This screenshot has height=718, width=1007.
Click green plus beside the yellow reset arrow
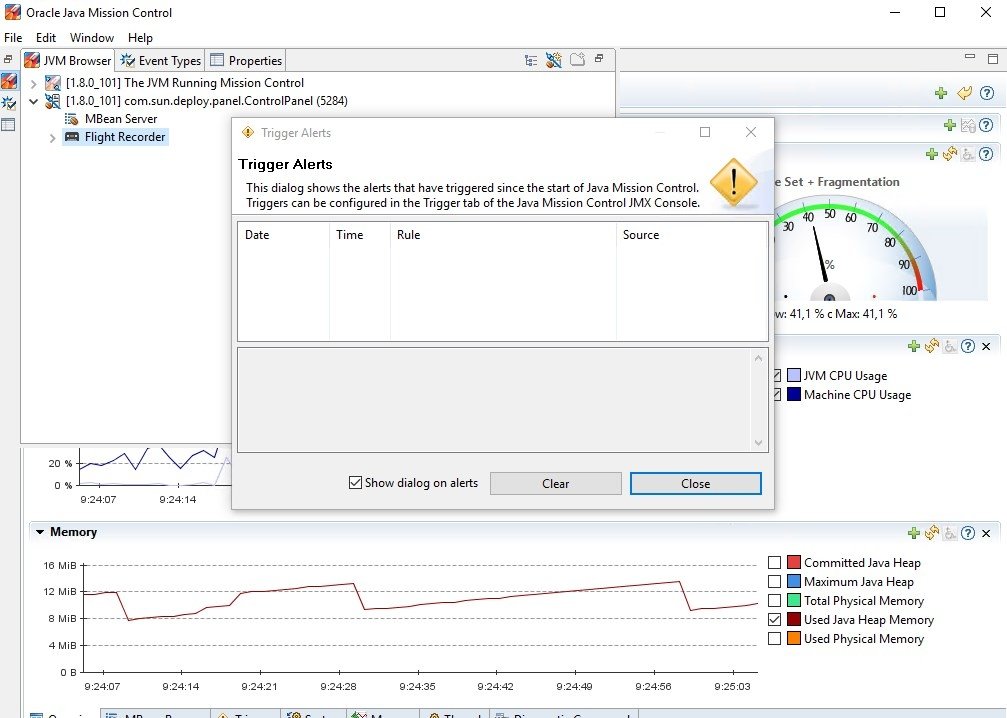(x=941, y=93)
